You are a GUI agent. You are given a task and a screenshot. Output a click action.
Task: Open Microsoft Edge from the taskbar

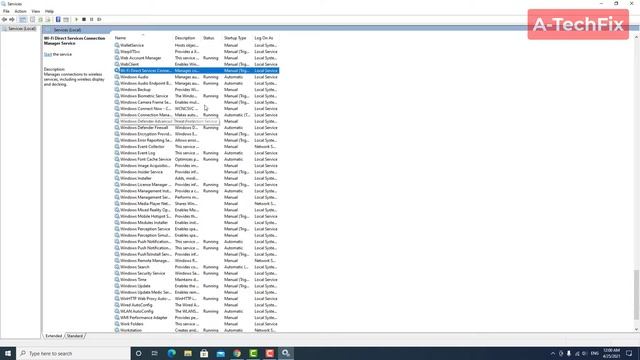tap(171, 353)
